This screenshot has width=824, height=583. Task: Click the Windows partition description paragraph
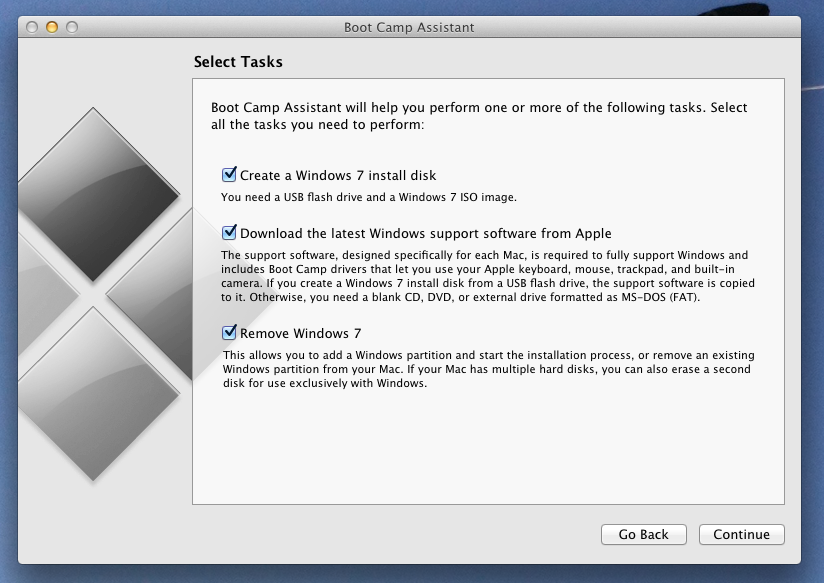tap(488, 369)
